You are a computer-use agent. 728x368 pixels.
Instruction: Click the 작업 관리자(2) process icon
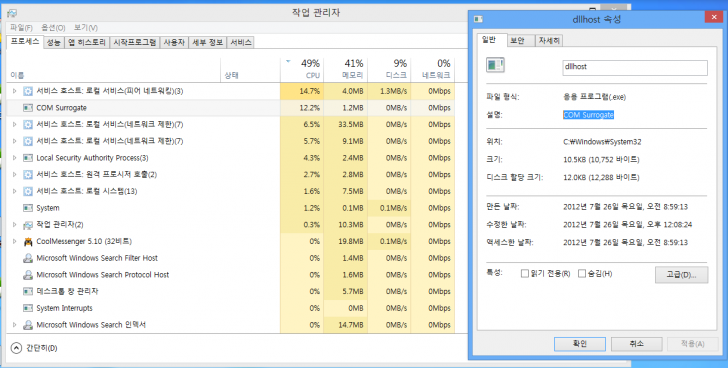[28, 225]
